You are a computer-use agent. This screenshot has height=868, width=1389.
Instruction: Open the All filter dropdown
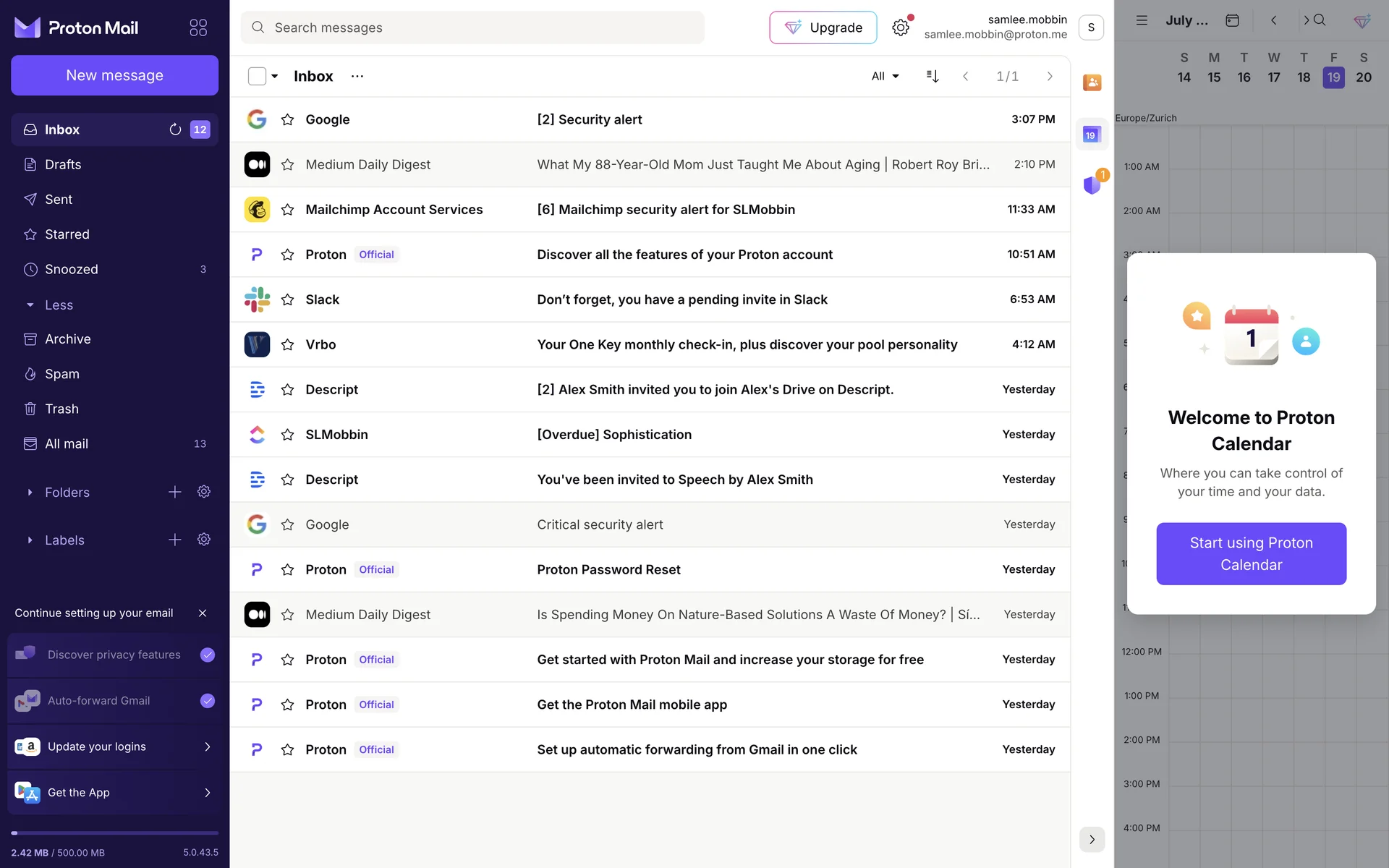(x=885, y=76)
